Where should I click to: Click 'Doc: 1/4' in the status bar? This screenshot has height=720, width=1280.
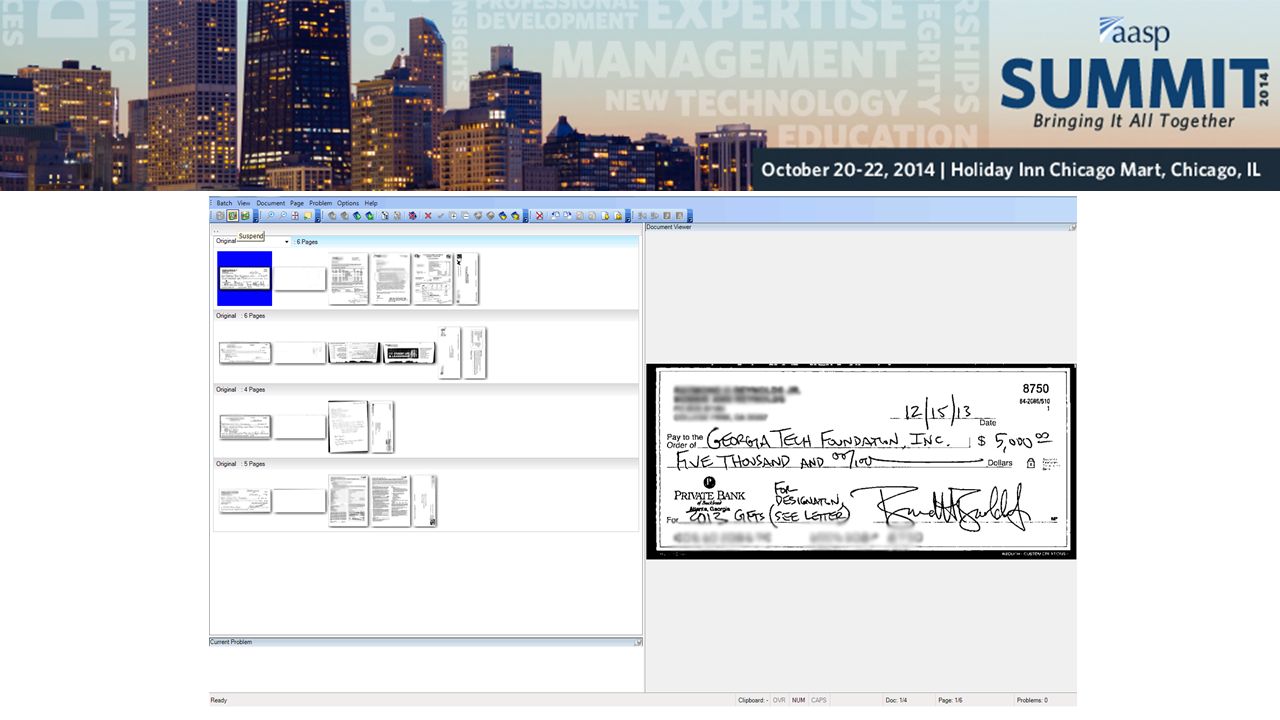tap(896, 700)
